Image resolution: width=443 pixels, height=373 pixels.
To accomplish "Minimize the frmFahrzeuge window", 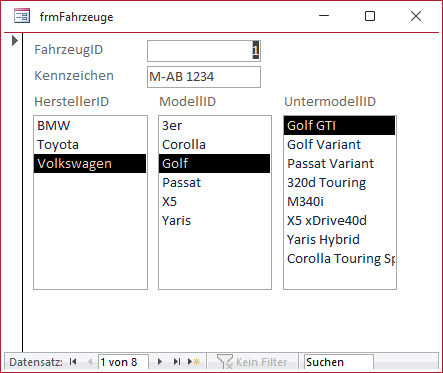I will 324,16.
